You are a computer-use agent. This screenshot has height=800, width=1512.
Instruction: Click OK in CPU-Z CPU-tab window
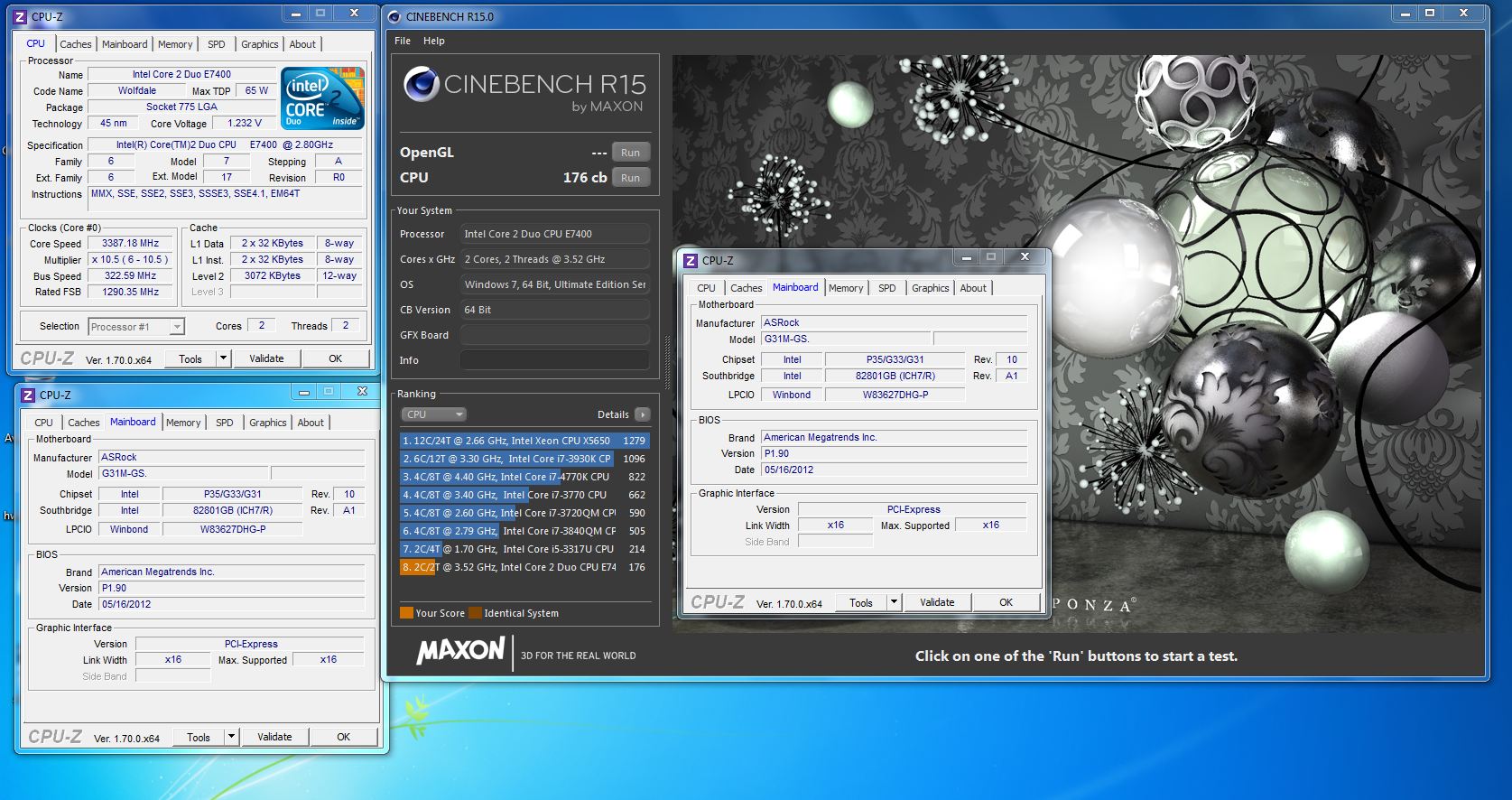(x=336, y=358)
